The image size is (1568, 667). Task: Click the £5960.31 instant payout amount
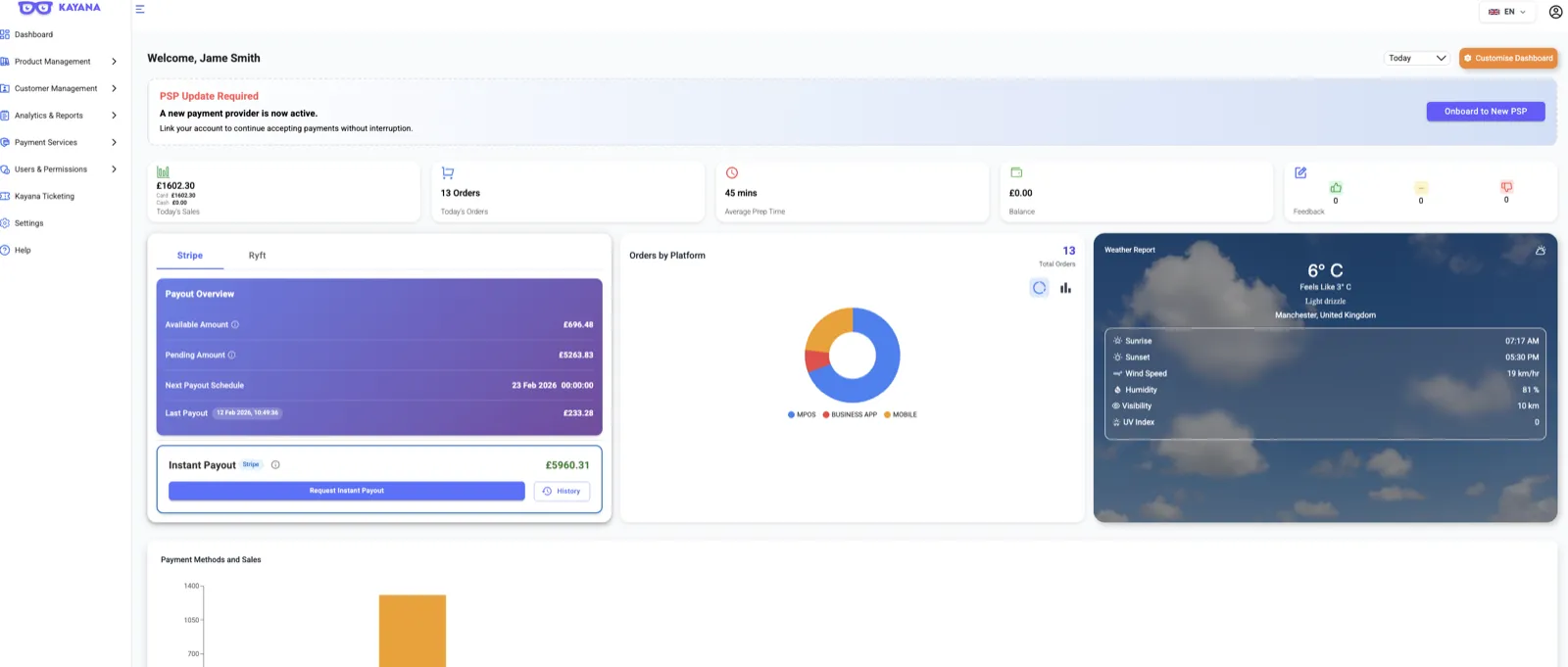point(567,465)
